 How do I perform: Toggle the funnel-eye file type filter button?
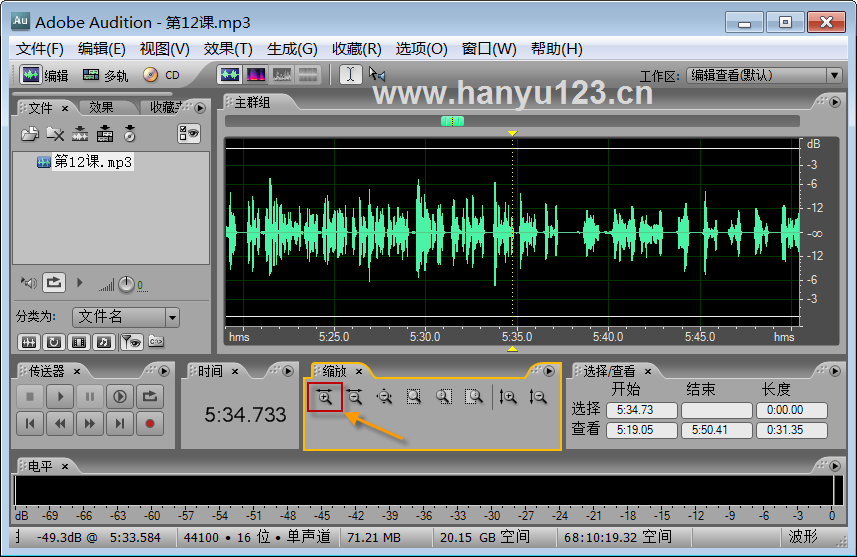point(131,342)
